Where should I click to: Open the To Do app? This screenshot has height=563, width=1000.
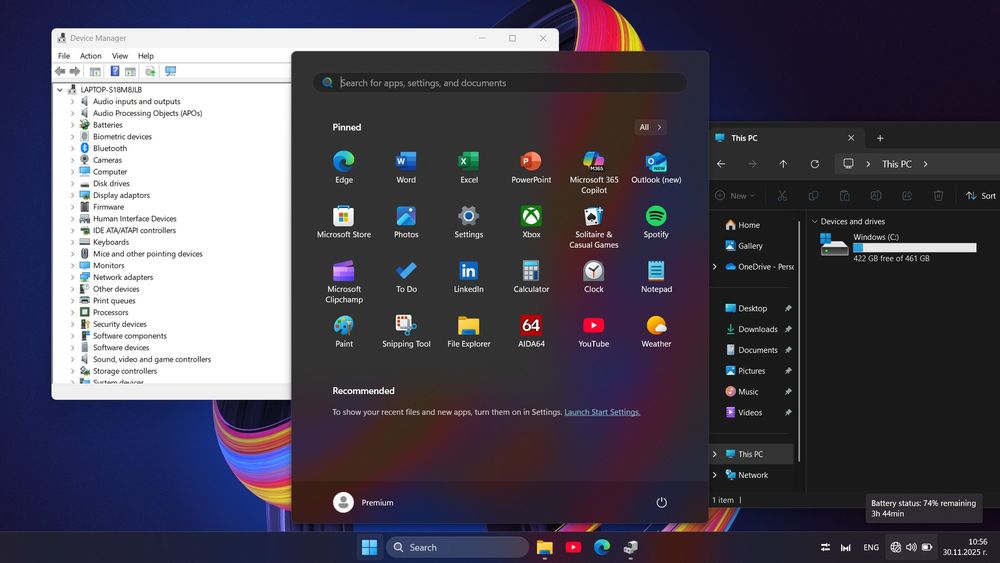pyautogui.click(x=406, y=277)
